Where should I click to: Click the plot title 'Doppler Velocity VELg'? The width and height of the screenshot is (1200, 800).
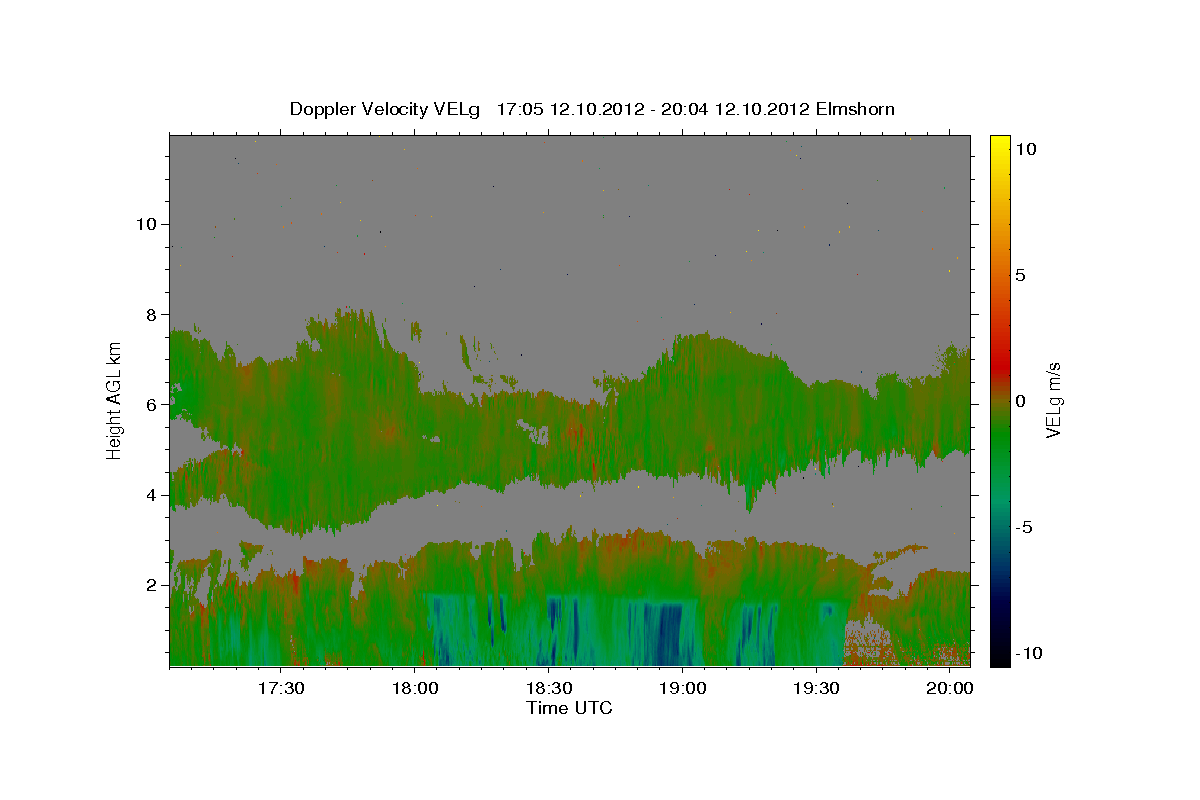pyautogui.click(x=384, y=109)
